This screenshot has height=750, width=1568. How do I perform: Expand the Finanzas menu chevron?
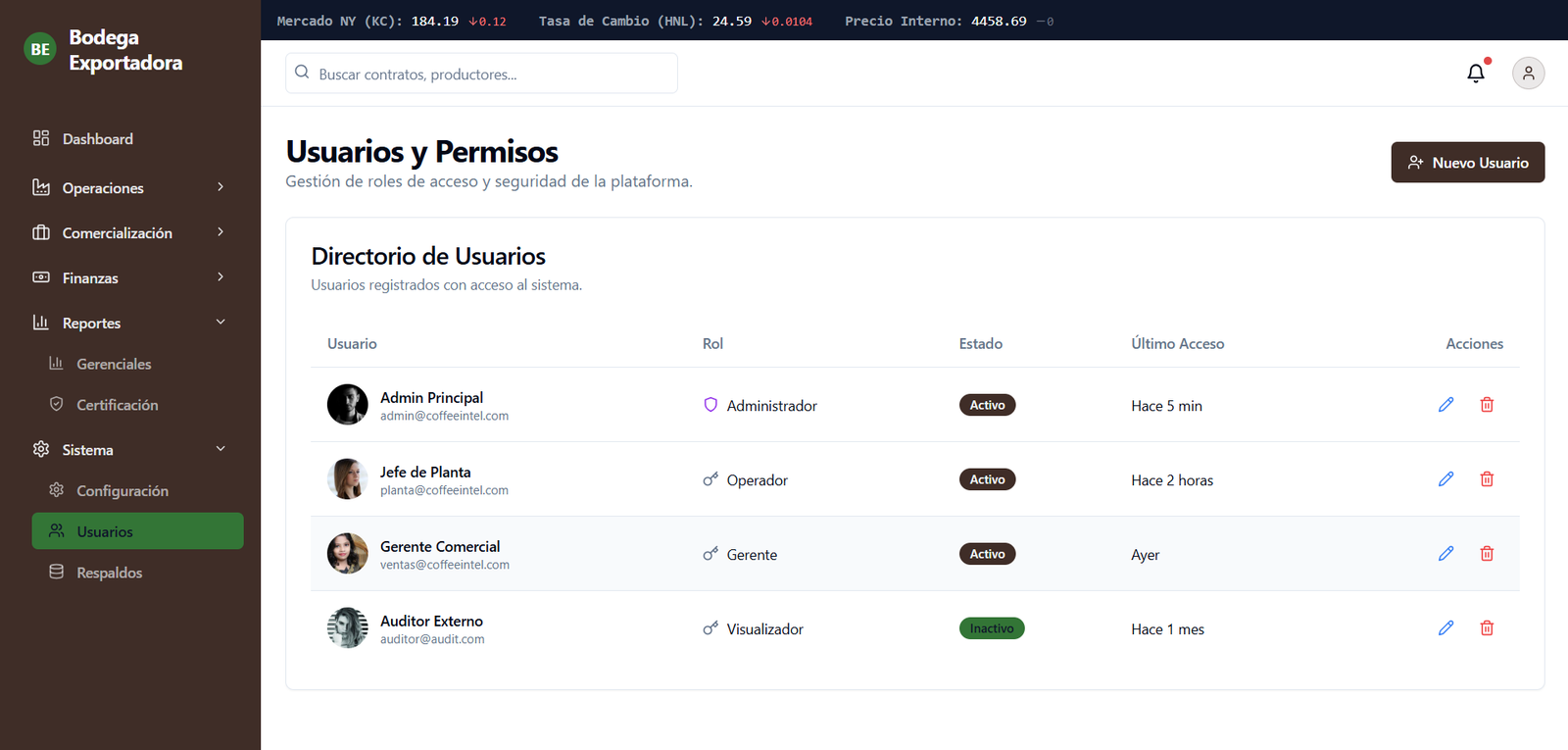[x=220, y=277]
